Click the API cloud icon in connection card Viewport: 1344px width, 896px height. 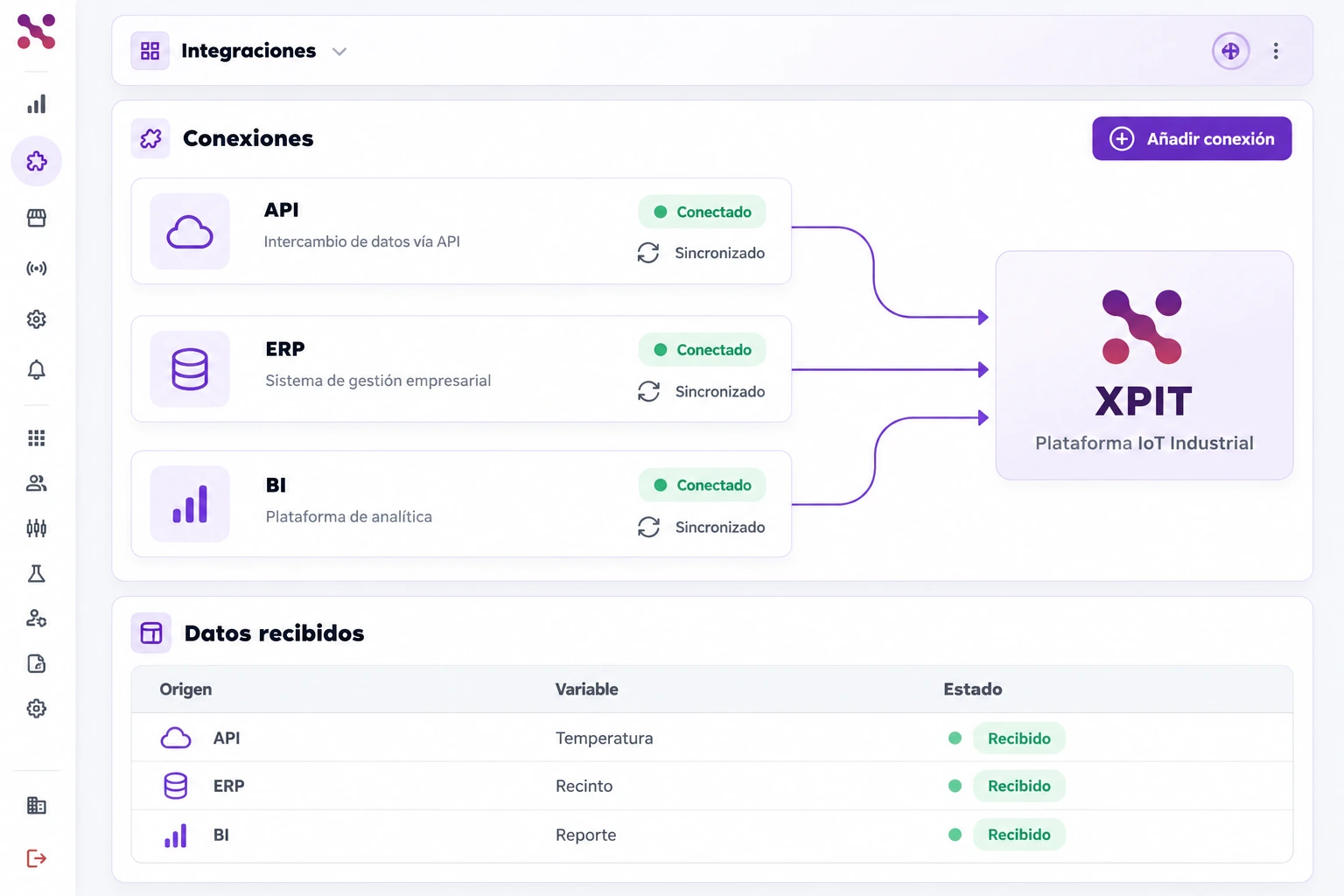point(190,231)
